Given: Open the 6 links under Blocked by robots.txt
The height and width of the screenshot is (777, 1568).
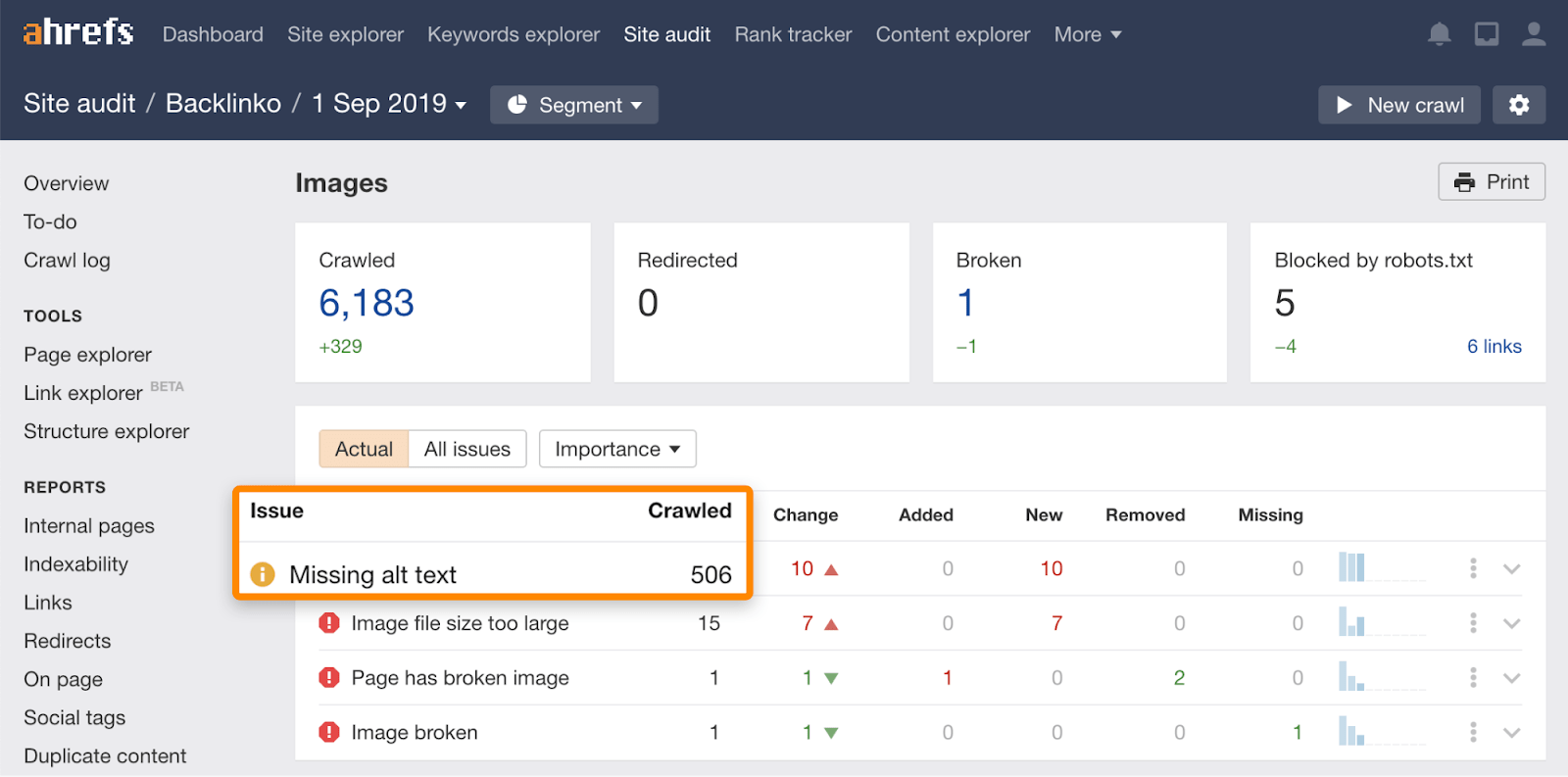Looking at the screenshot, I should pos(1494,346).
